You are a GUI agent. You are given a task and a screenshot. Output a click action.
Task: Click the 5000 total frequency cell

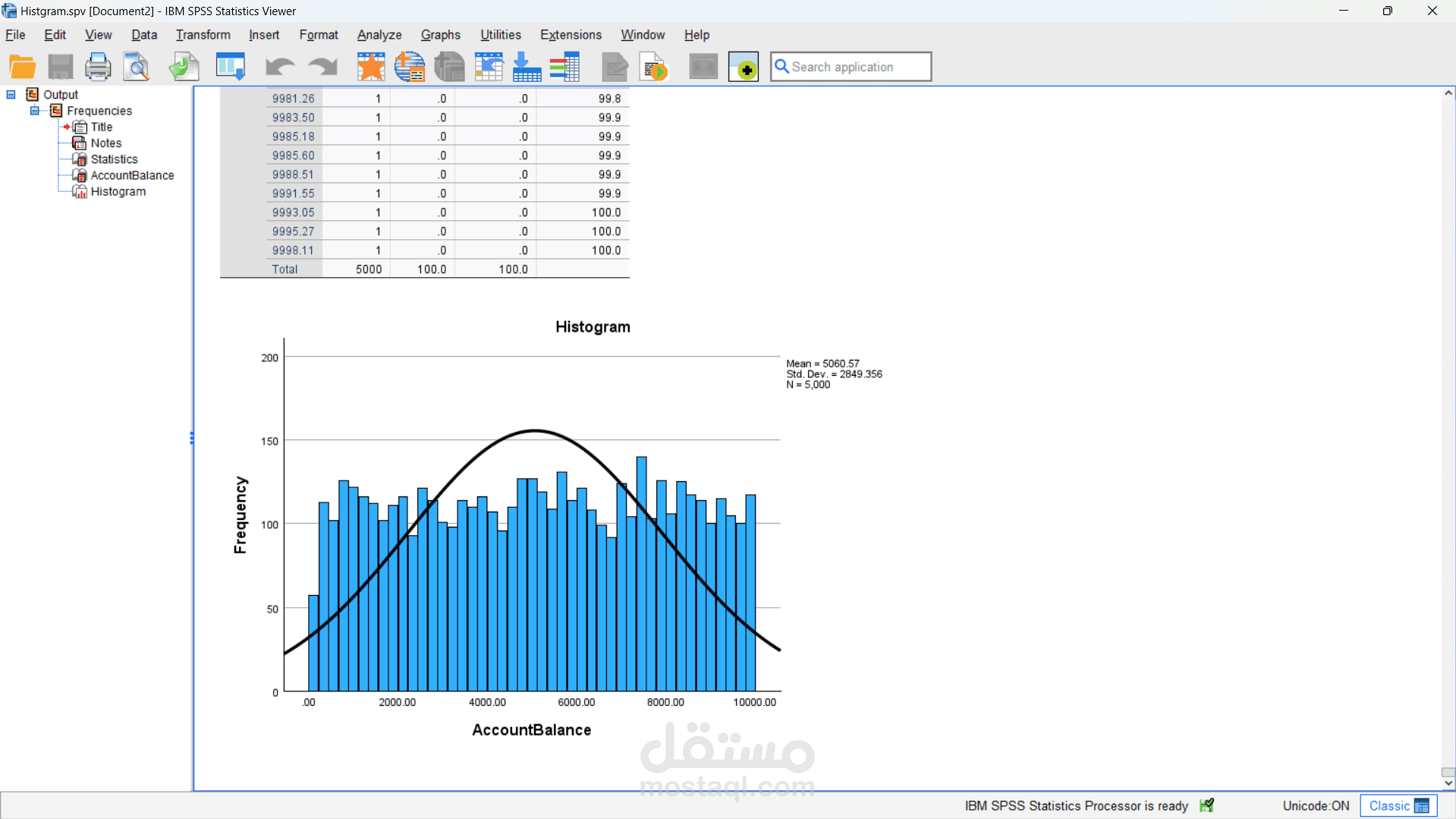[x=369, y=269]
